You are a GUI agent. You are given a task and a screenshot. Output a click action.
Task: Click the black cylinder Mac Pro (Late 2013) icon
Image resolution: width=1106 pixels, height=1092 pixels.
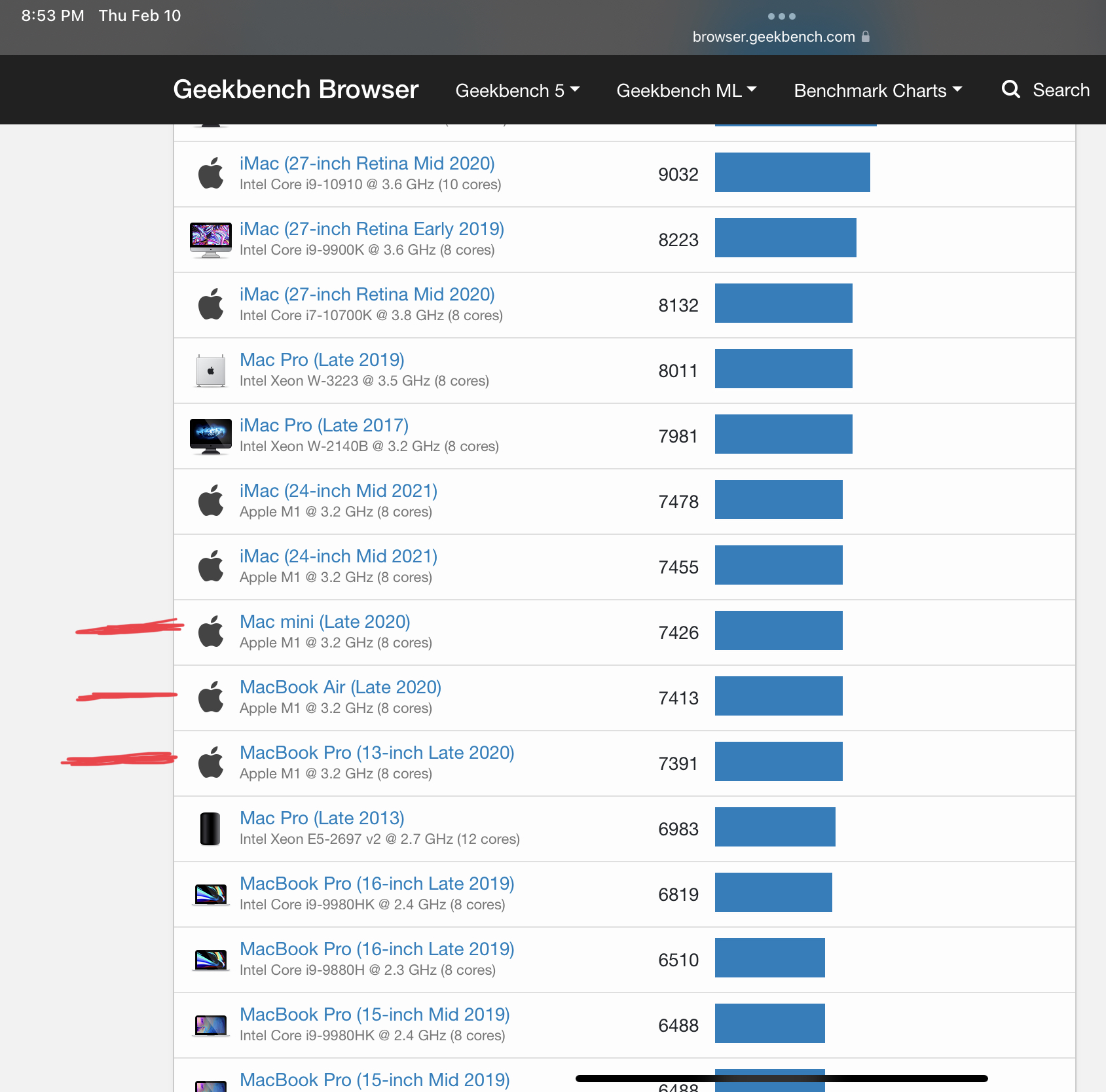tap(210, 829)
